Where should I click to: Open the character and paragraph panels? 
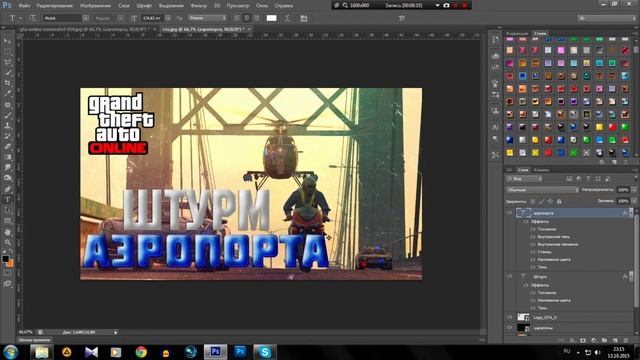point(304,18)
